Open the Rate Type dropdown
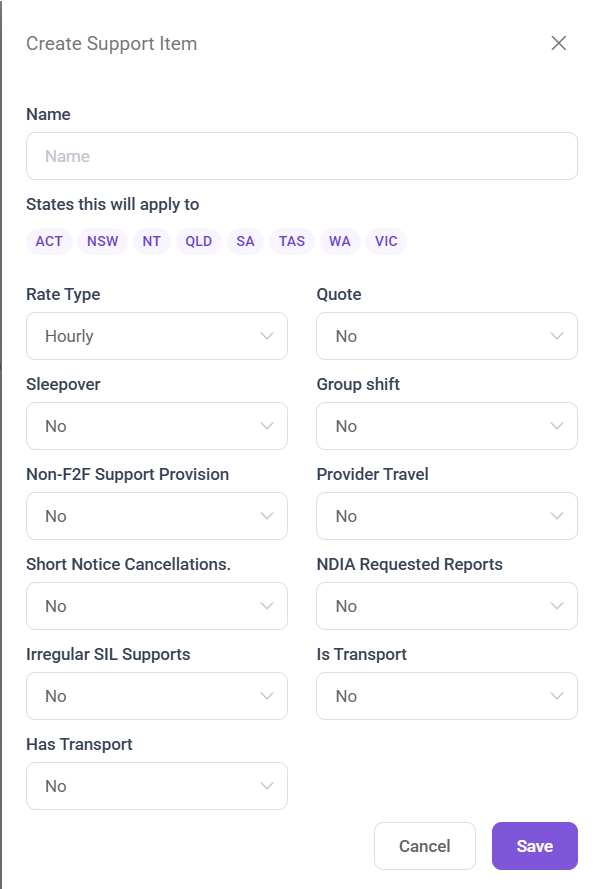This screenshot has height=889, width=601. (x=157, y=336)
